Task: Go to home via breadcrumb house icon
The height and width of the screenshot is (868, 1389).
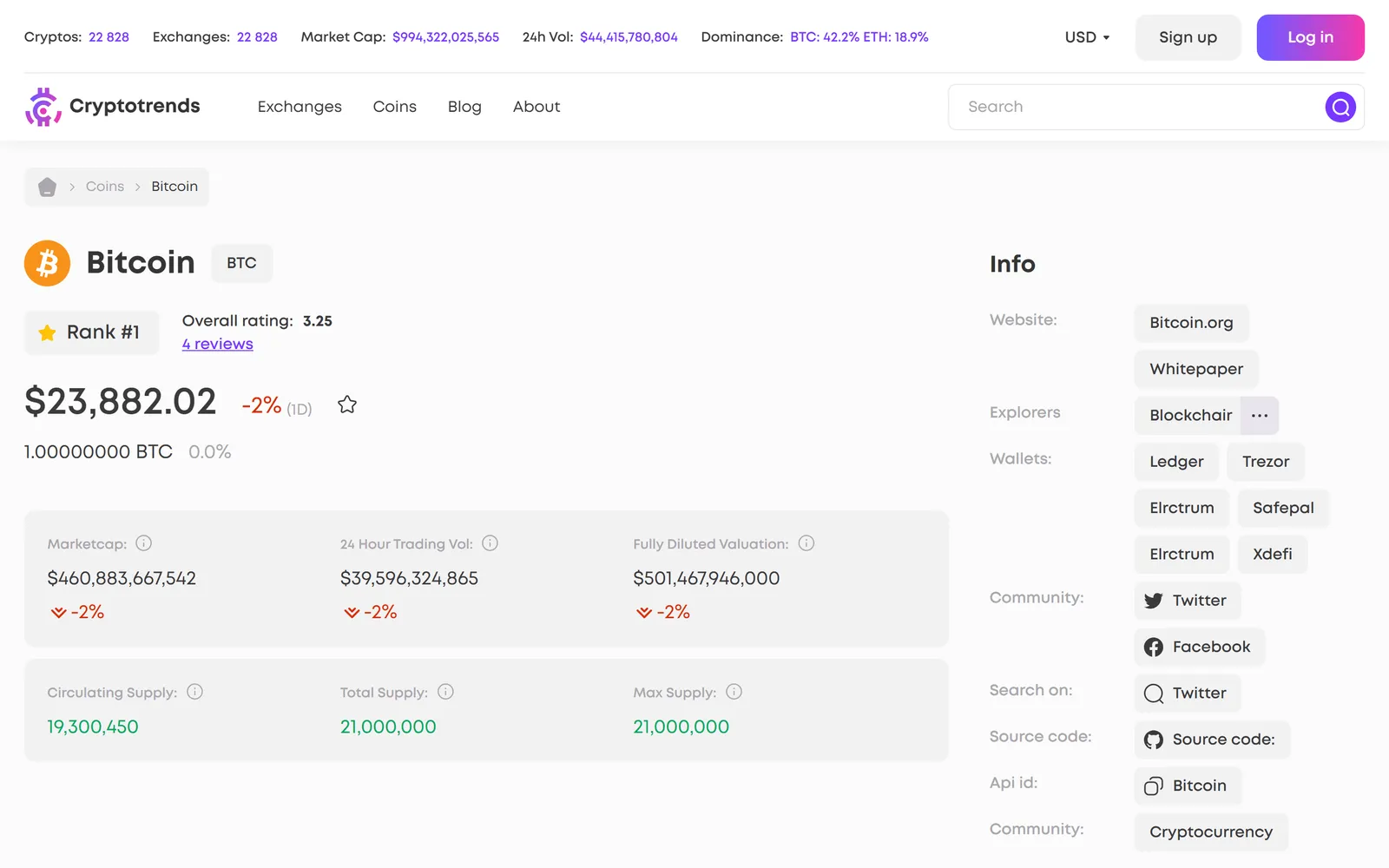Action: tap(47, 187)
